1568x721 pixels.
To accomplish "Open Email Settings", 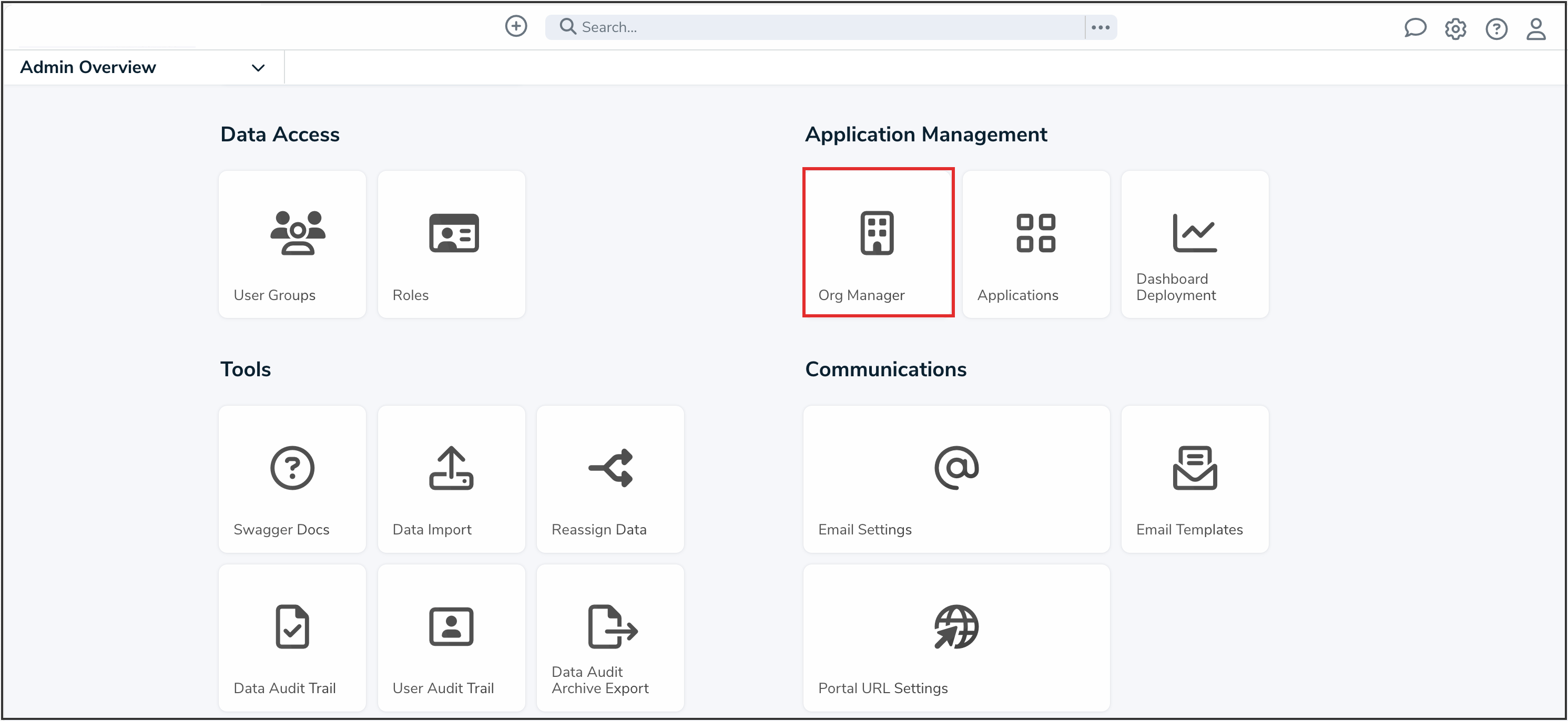I will pos(955,479).
